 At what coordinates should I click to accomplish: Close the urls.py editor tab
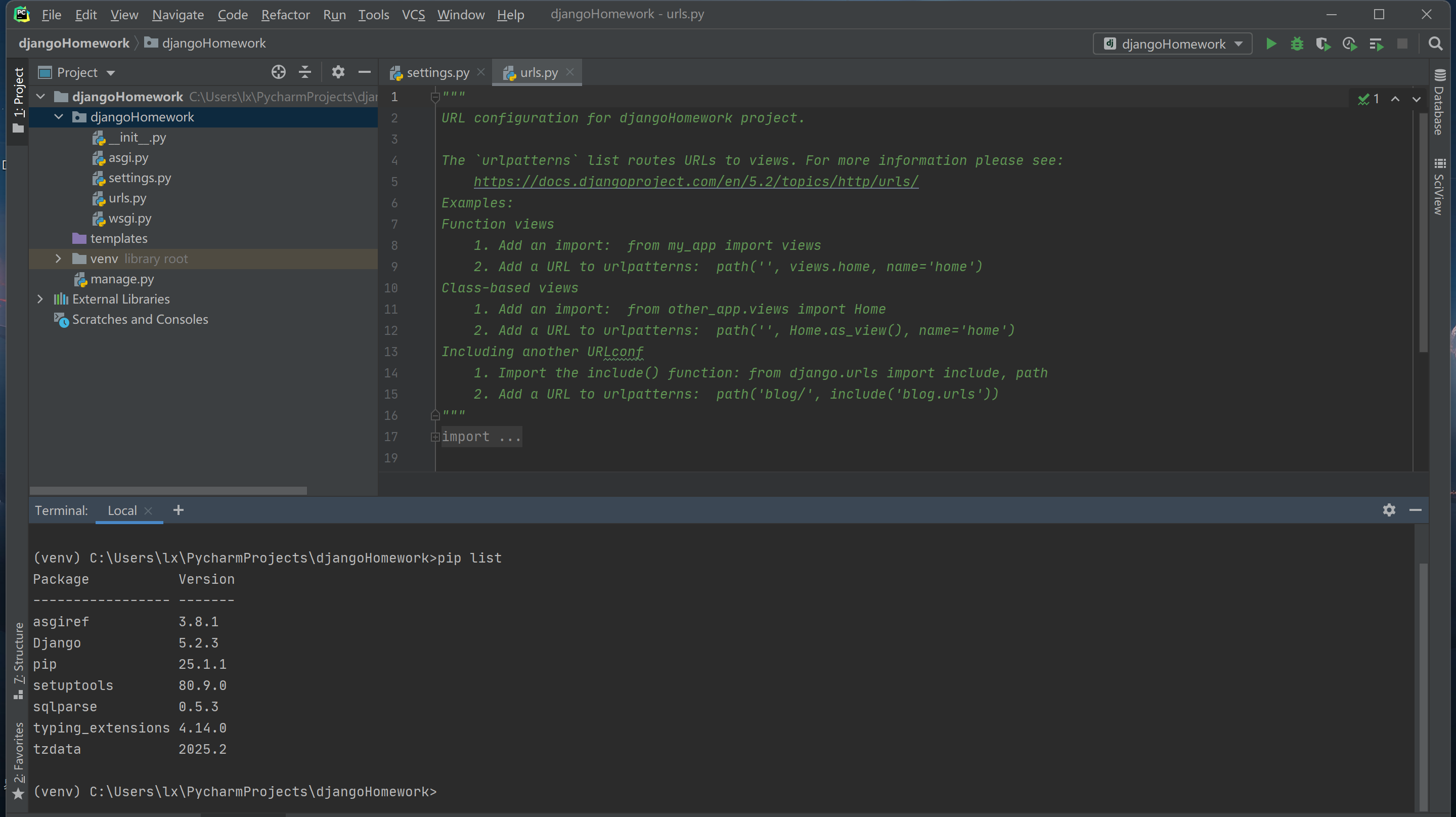570,72
